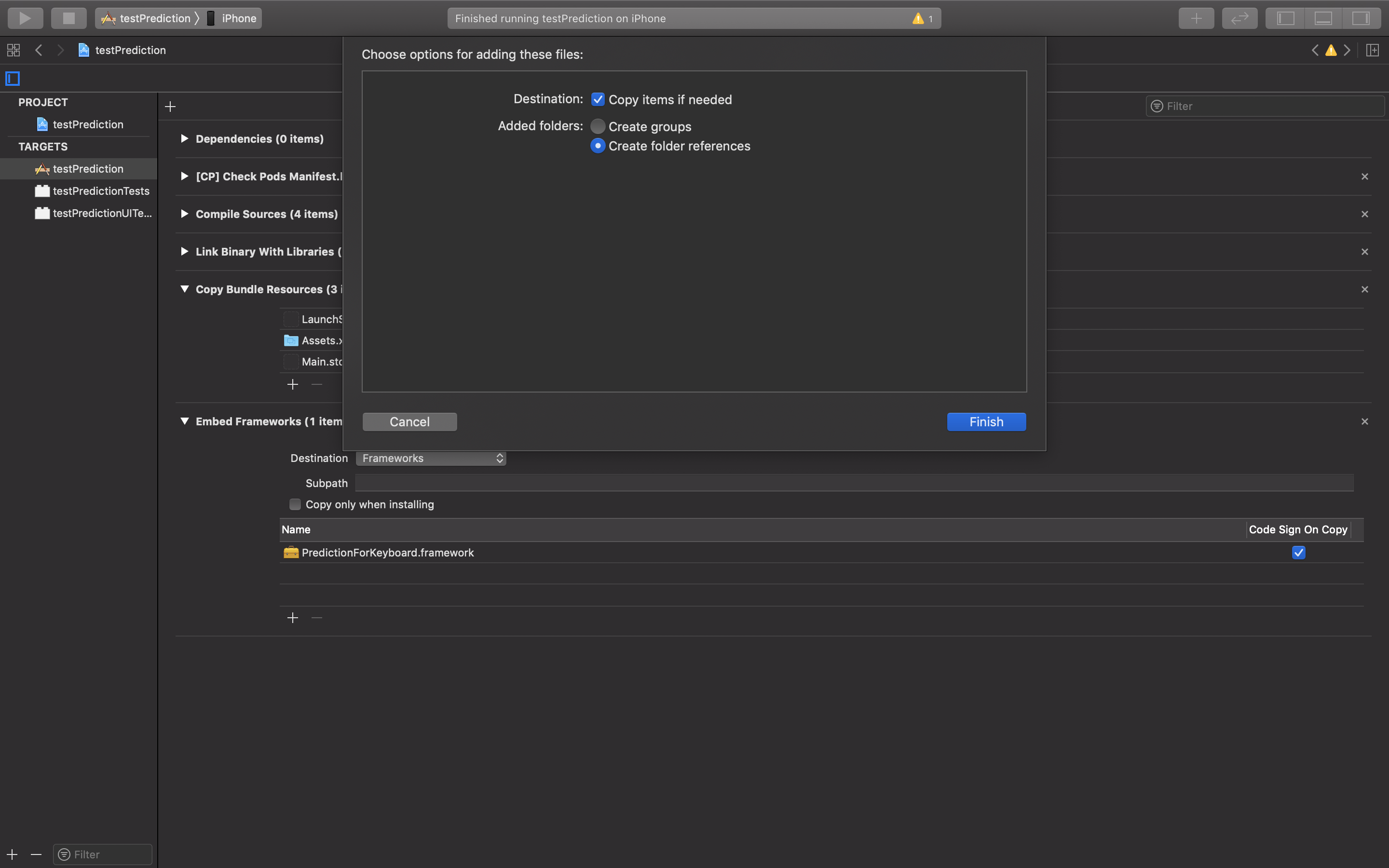Select testPrediction in the jump bar
The height and width of the screenshot is (868, 1389).
[122, 50]
